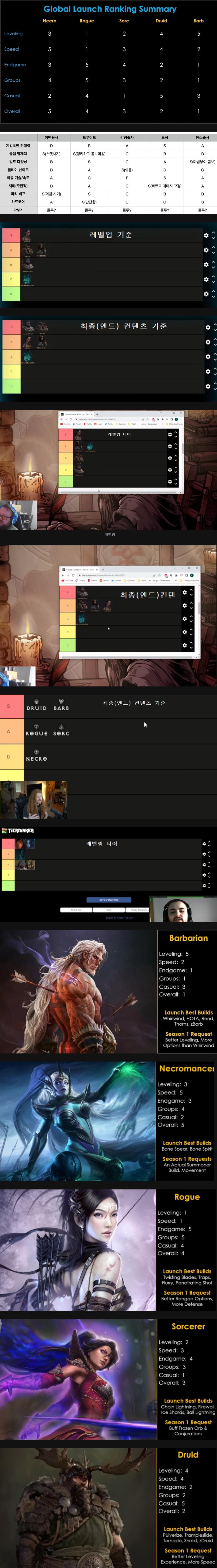The height and width of the screenshot is (1568, 217).
Task: Select the ROGUE class icon in A tier
Action: [x=37, y=730]
